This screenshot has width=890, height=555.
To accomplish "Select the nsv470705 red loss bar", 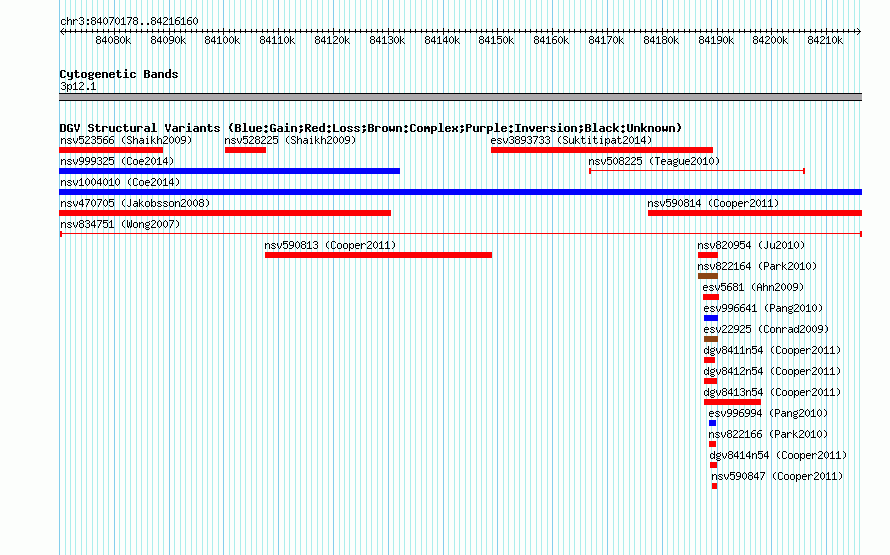I will click(225, 213).
